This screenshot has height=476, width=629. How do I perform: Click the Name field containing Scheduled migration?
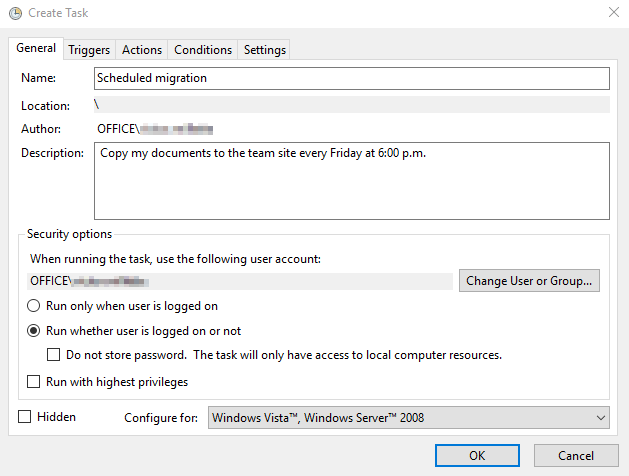pyautogui.click(x=352, y=78)
